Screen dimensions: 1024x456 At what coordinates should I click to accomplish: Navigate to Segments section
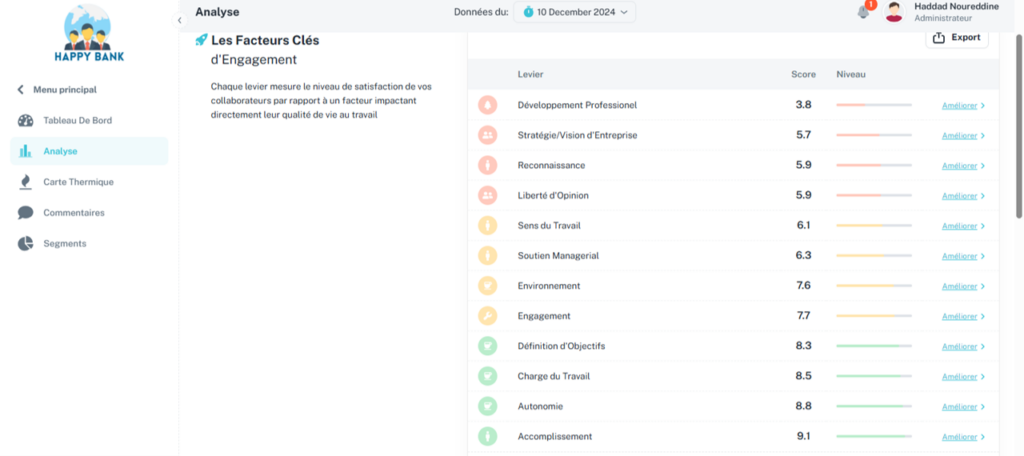tap(64, 243)
